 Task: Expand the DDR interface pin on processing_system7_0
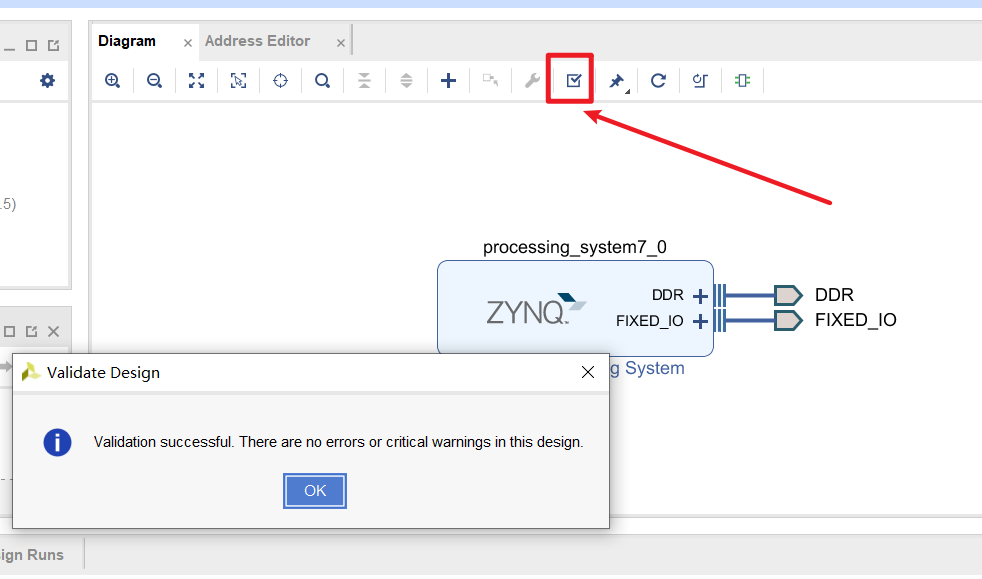pyautogui.click(x=699, y=295)
